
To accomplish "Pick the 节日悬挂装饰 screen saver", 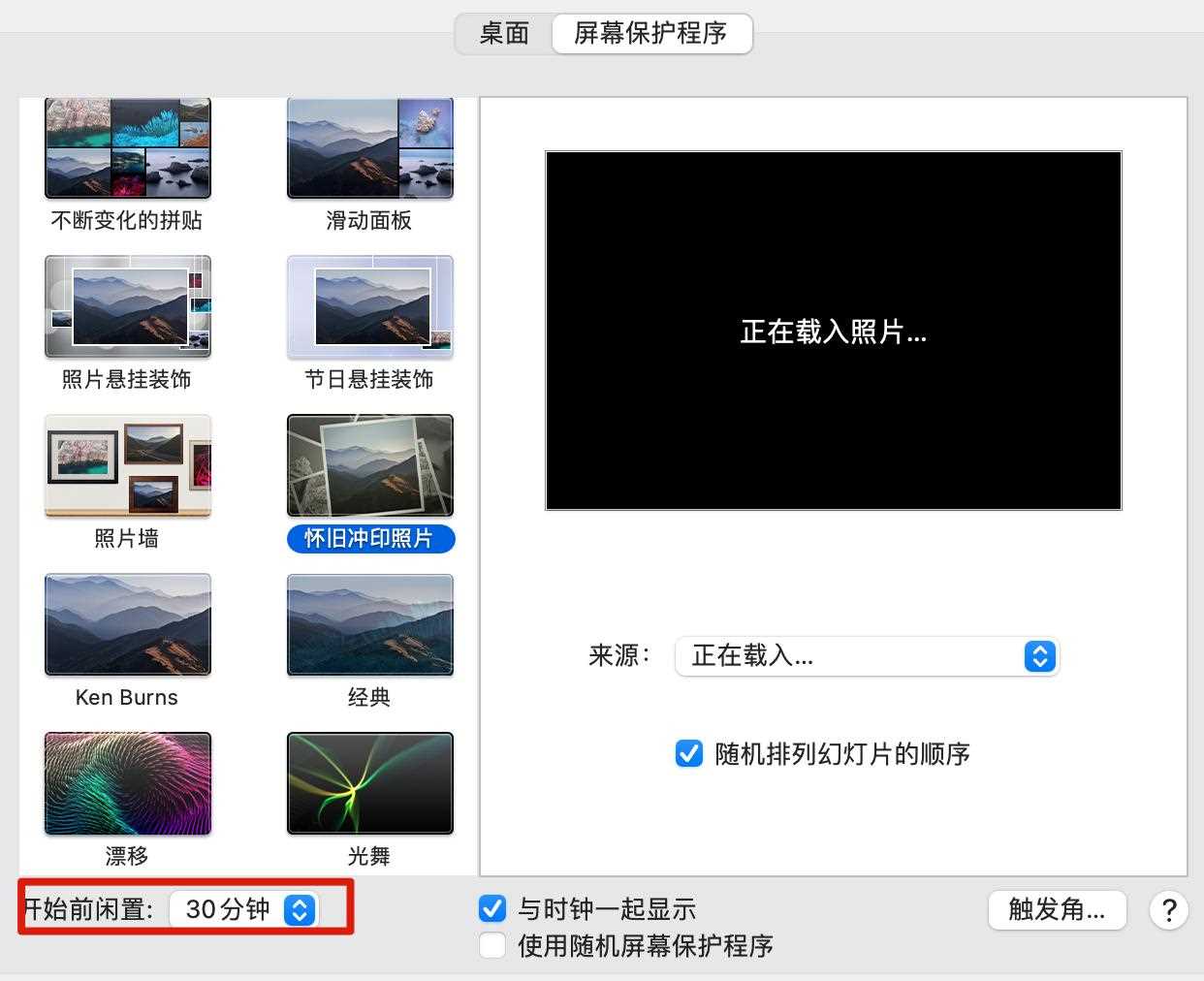I will 369,306.
